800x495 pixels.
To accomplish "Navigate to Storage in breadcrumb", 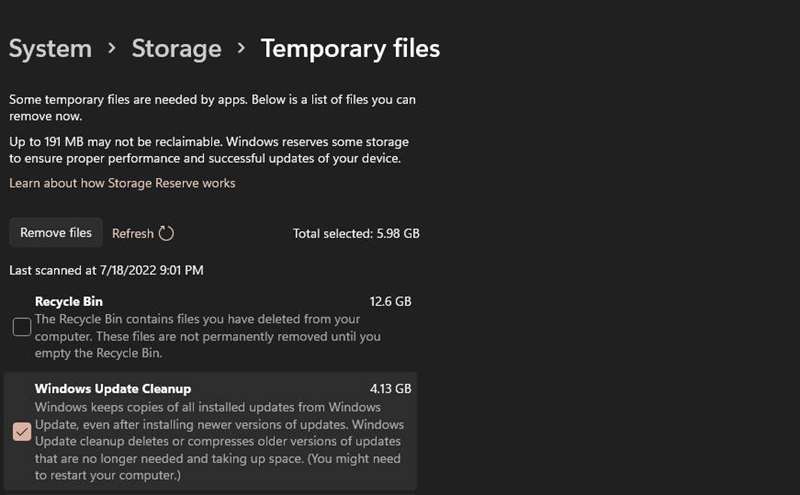I will tap(177, 49).
